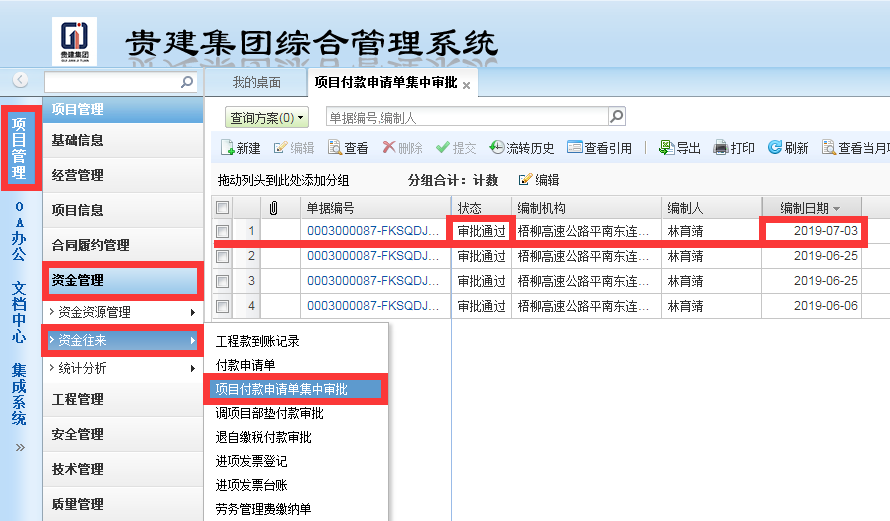The image size is (890, 521).
Task: Select 集成系统 vertical sidebar tab
Action: (x=19, y=394)
